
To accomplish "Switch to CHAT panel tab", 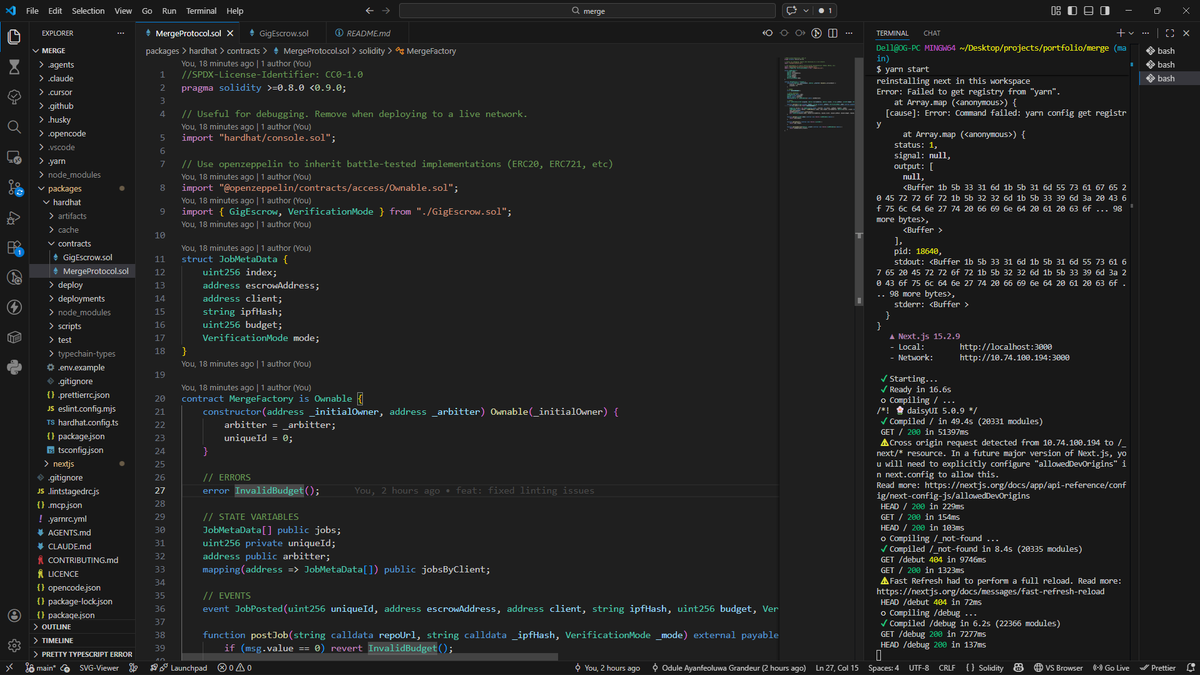I will pyautogui.click(x=932, y=33).
